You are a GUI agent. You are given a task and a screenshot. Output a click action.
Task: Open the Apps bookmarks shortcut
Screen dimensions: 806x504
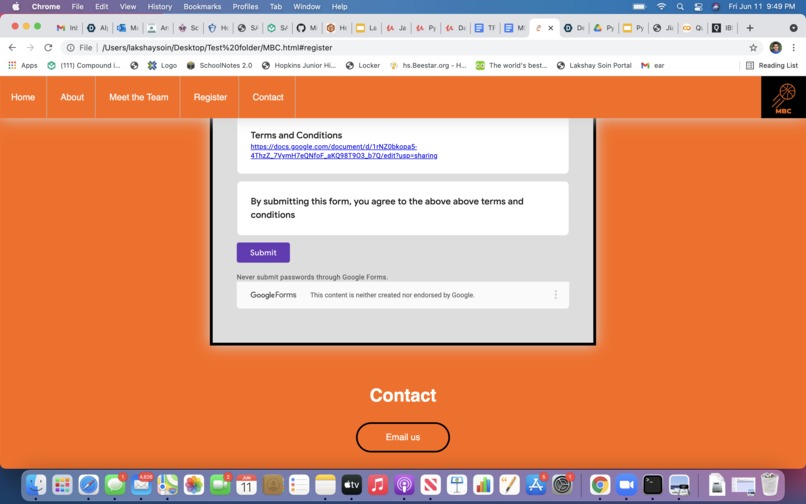pyautogui.click(x=23, y=65)
